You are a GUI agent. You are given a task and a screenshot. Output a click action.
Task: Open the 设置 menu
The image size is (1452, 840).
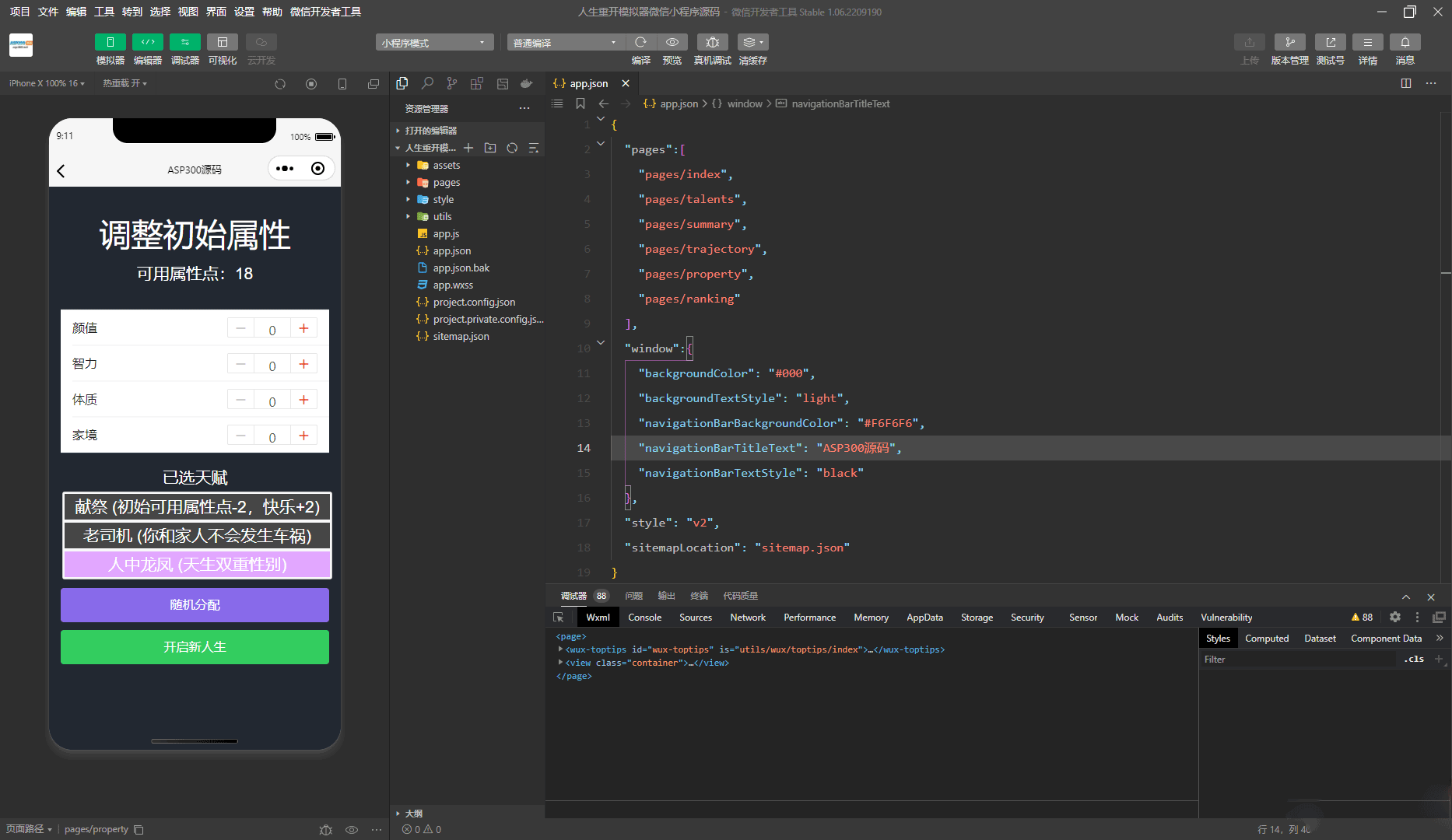pyautogui.click(x=244, y=12)
